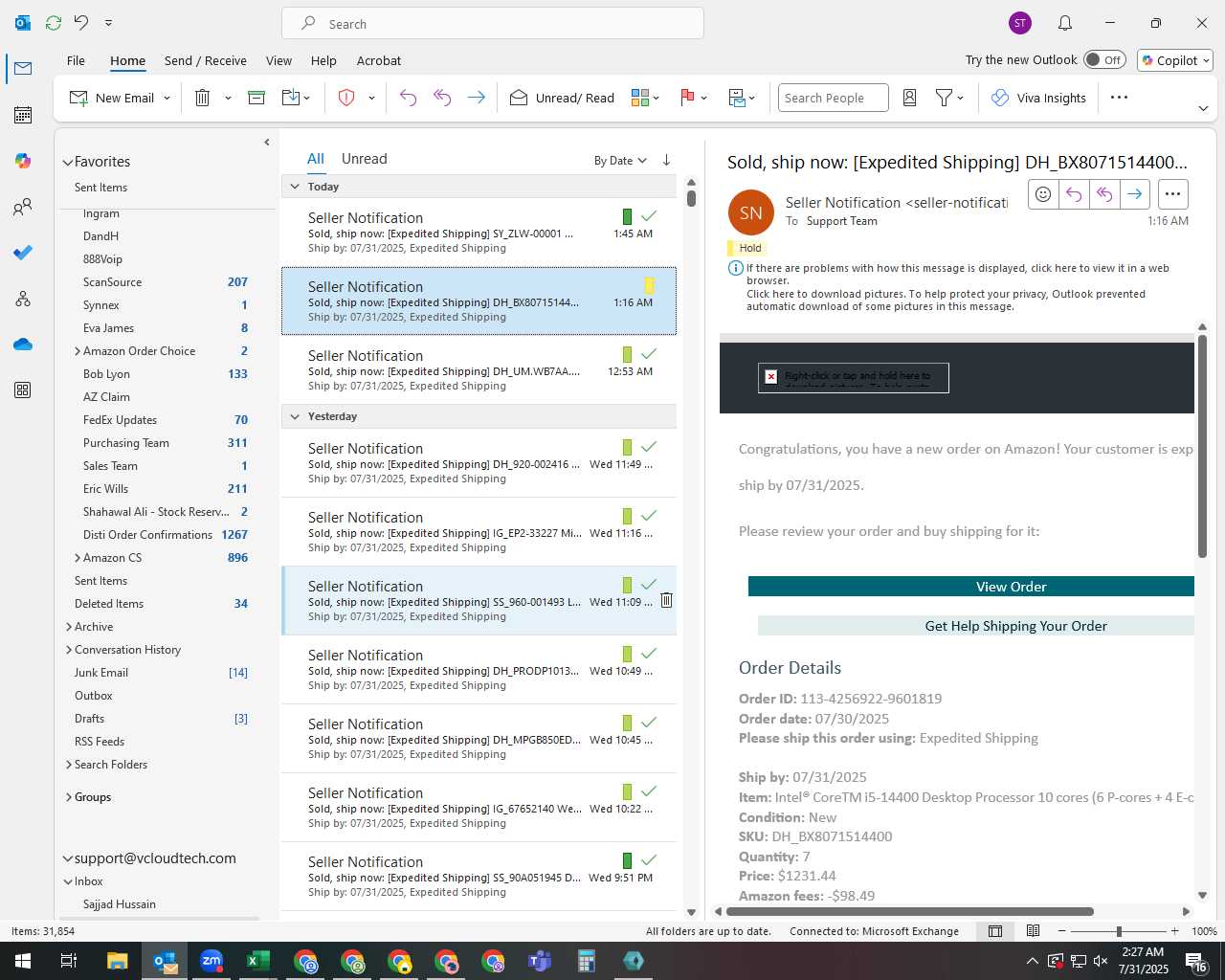Toggle Try the new Outlook switch
1225x980 pixels.
coord(1104,59)
